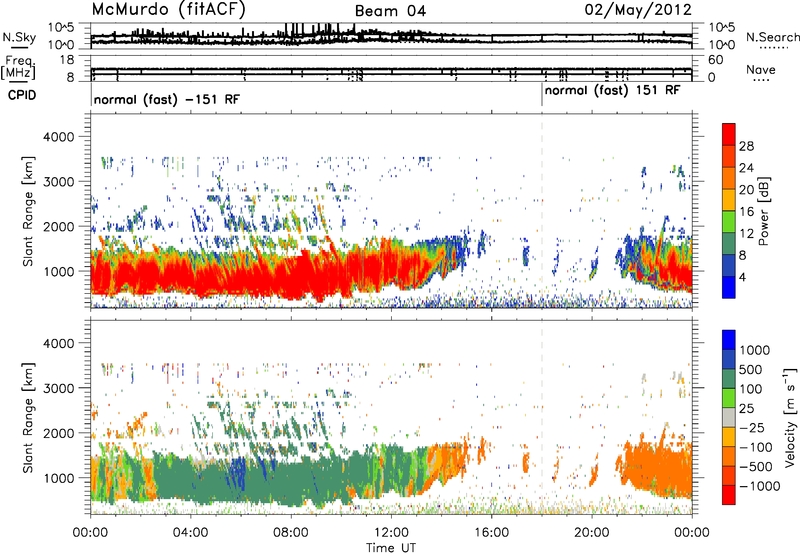Click the 16:00 time tick label
This screenshot has width=800, height=554.
click(x=491, y=533)
